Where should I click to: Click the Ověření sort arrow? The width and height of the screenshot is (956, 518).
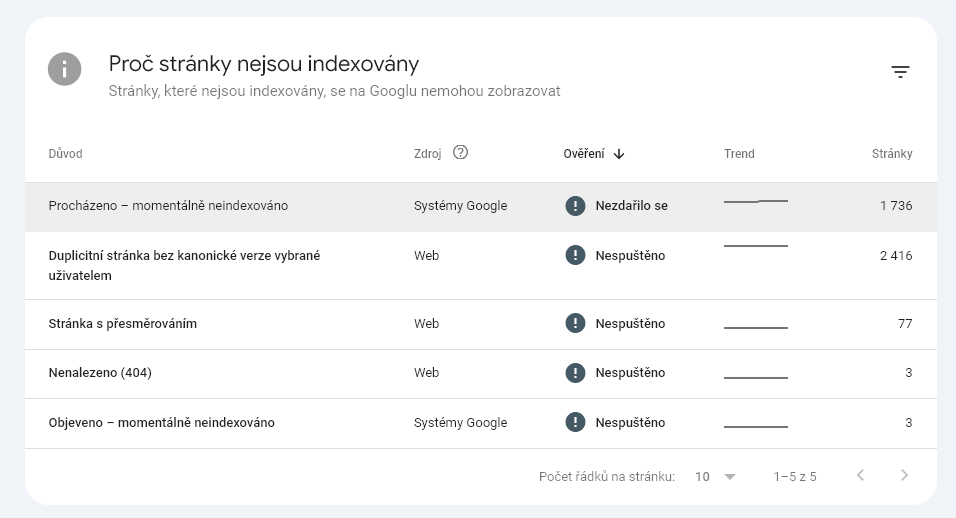click(619, 154)
